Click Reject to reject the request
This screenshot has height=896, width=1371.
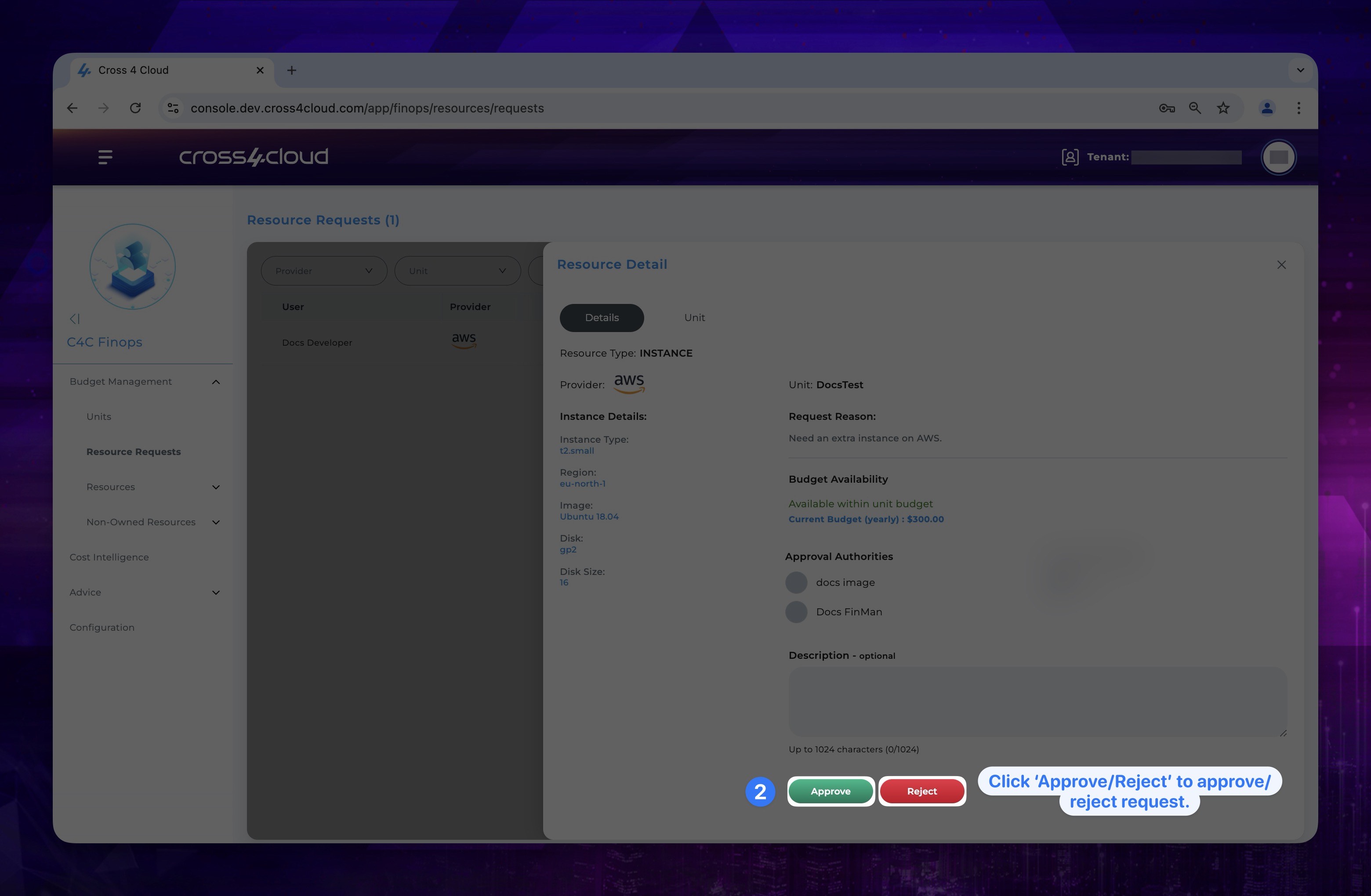(921, 791)
